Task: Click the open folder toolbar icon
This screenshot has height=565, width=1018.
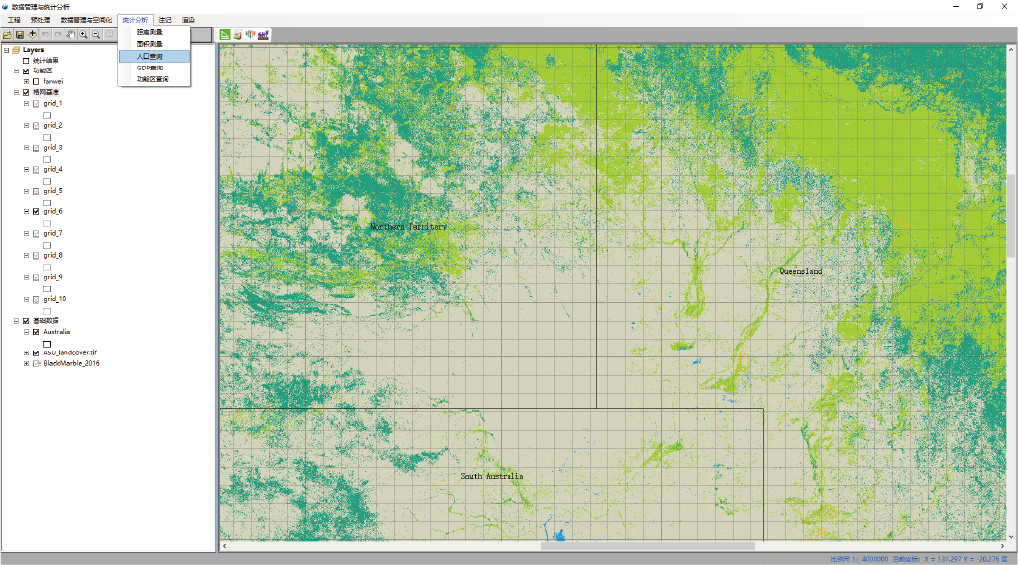Action: click(7, 34)
